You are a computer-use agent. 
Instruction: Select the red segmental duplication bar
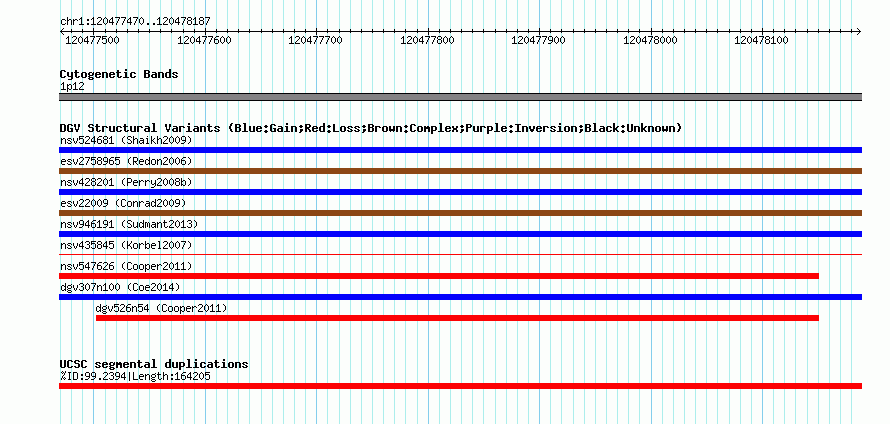(460, 386)
